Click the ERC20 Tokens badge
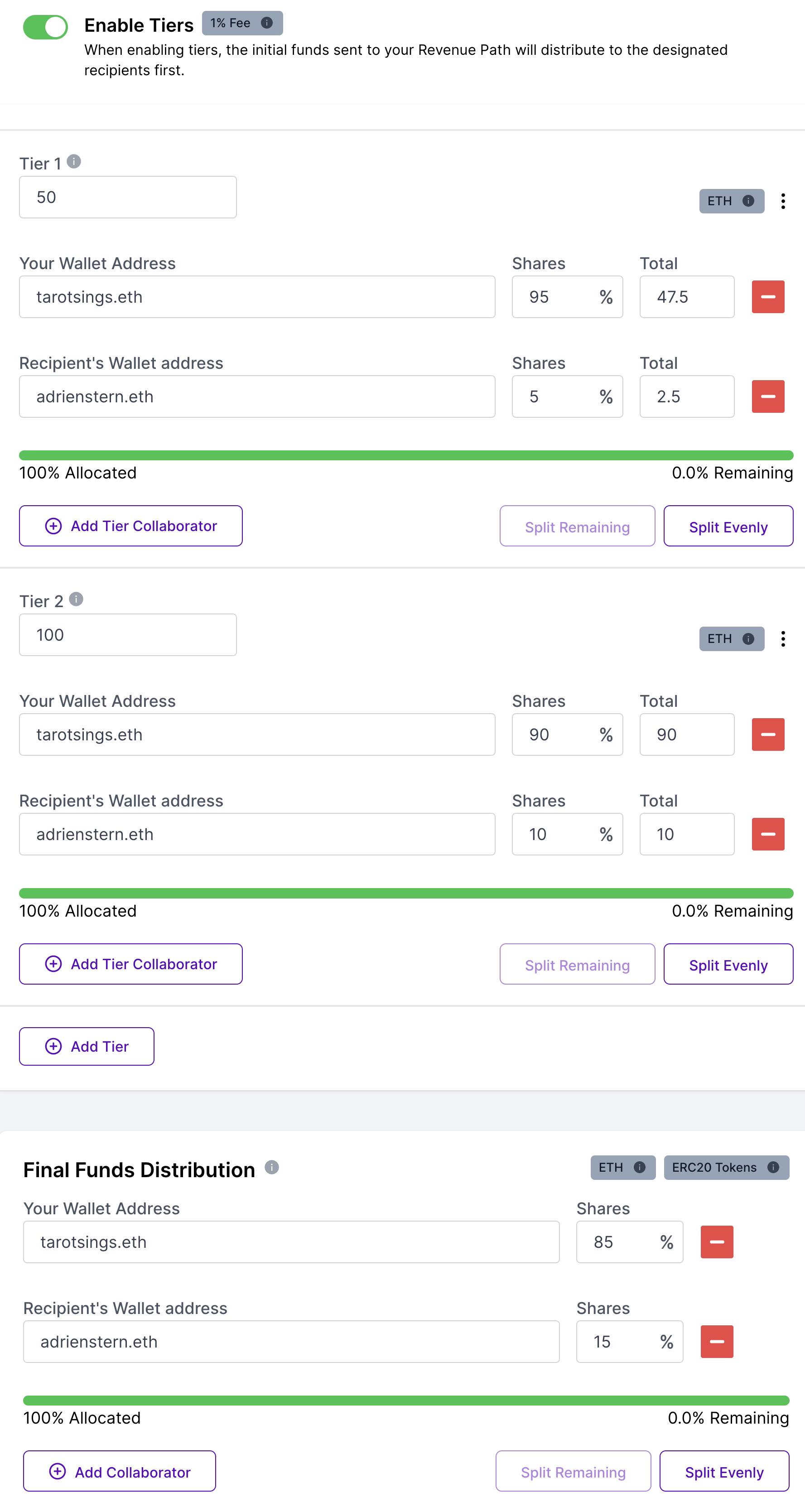805x1512 pixels. coord(725,1168)
